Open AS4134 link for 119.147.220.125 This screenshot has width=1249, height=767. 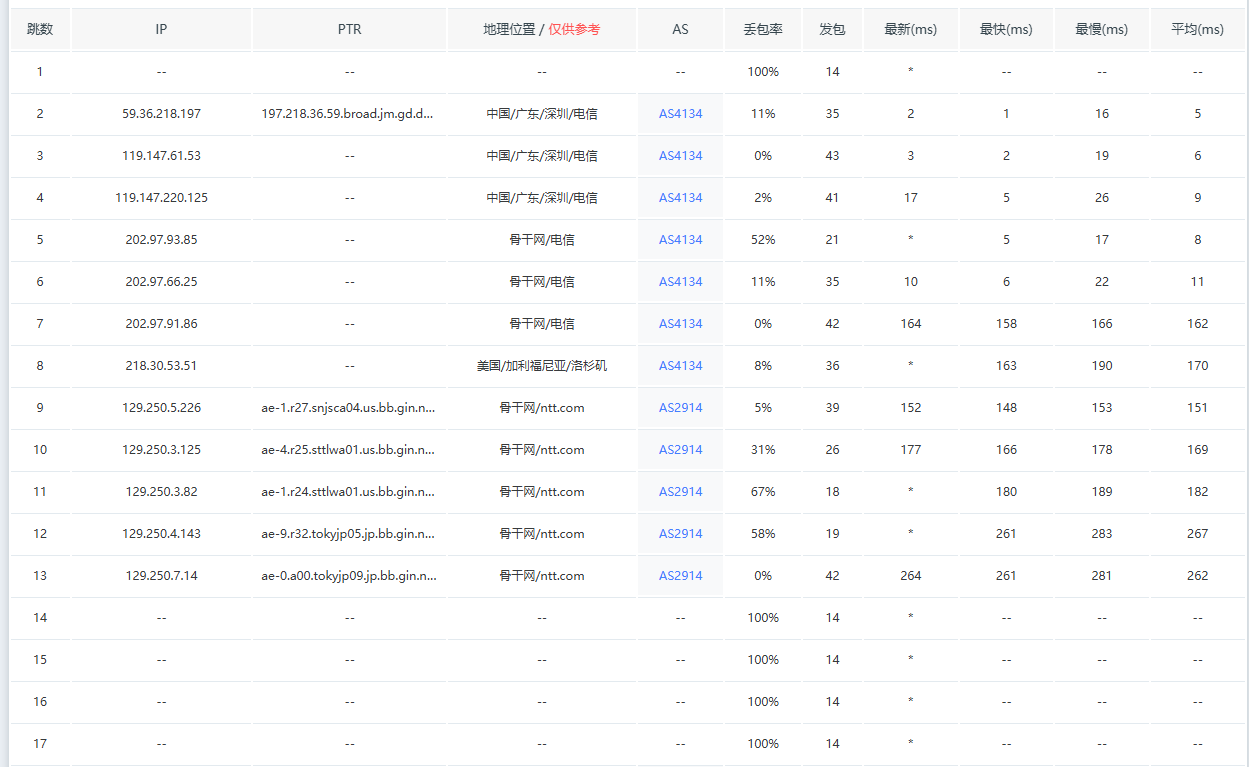[680, 198]
